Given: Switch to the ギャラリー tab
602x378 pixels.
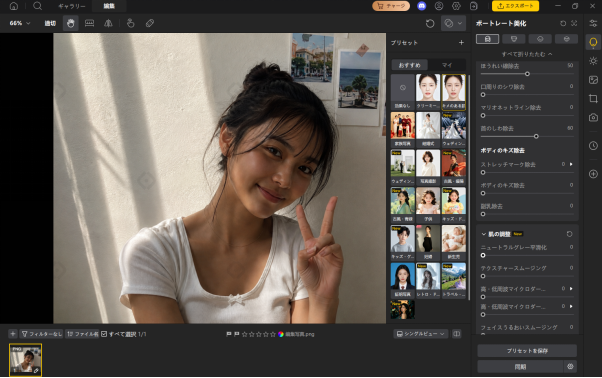Looking at the screenshot, I should (x=71, y=6).
